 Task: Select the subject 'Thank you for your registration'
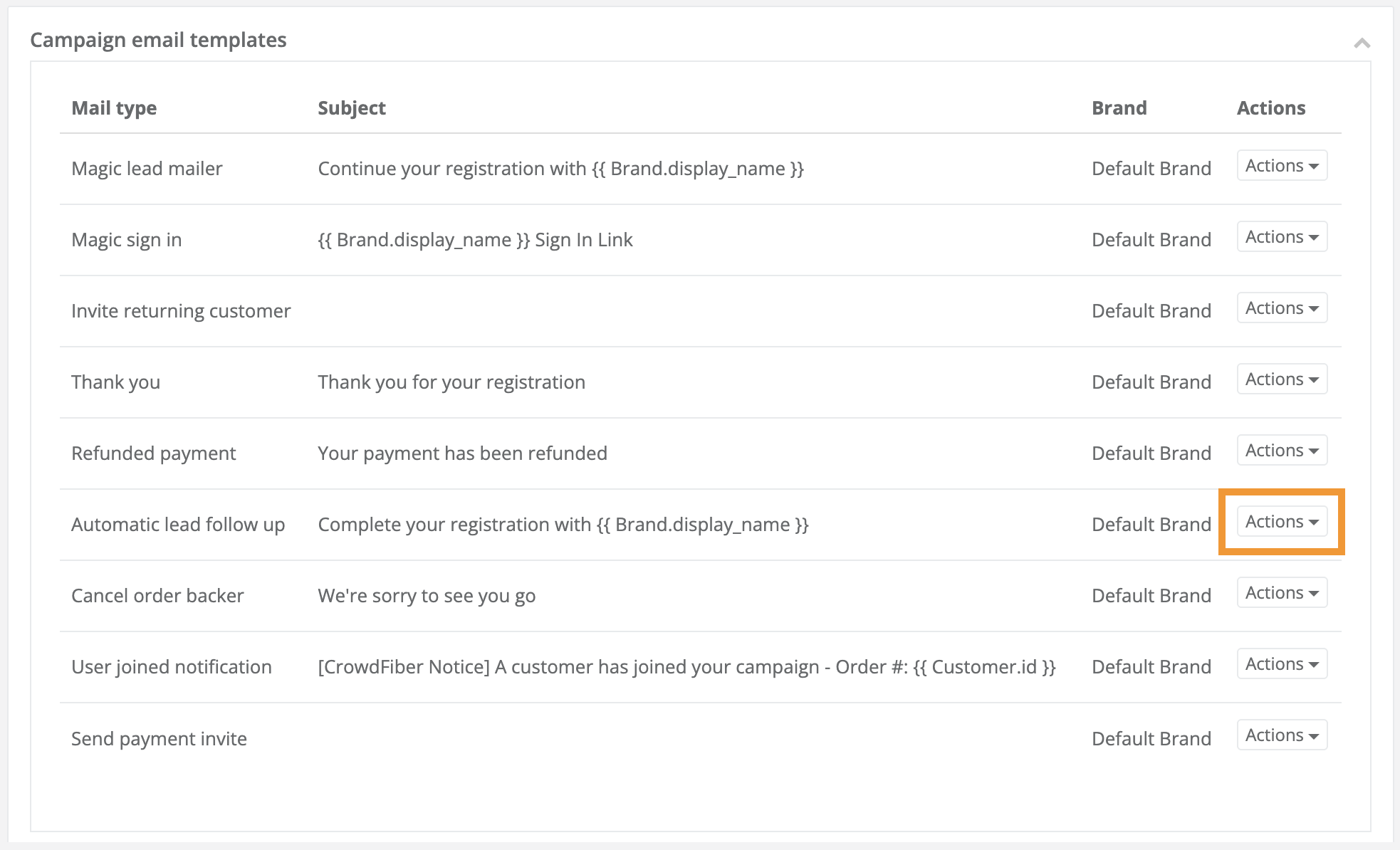tap(451, 382)
